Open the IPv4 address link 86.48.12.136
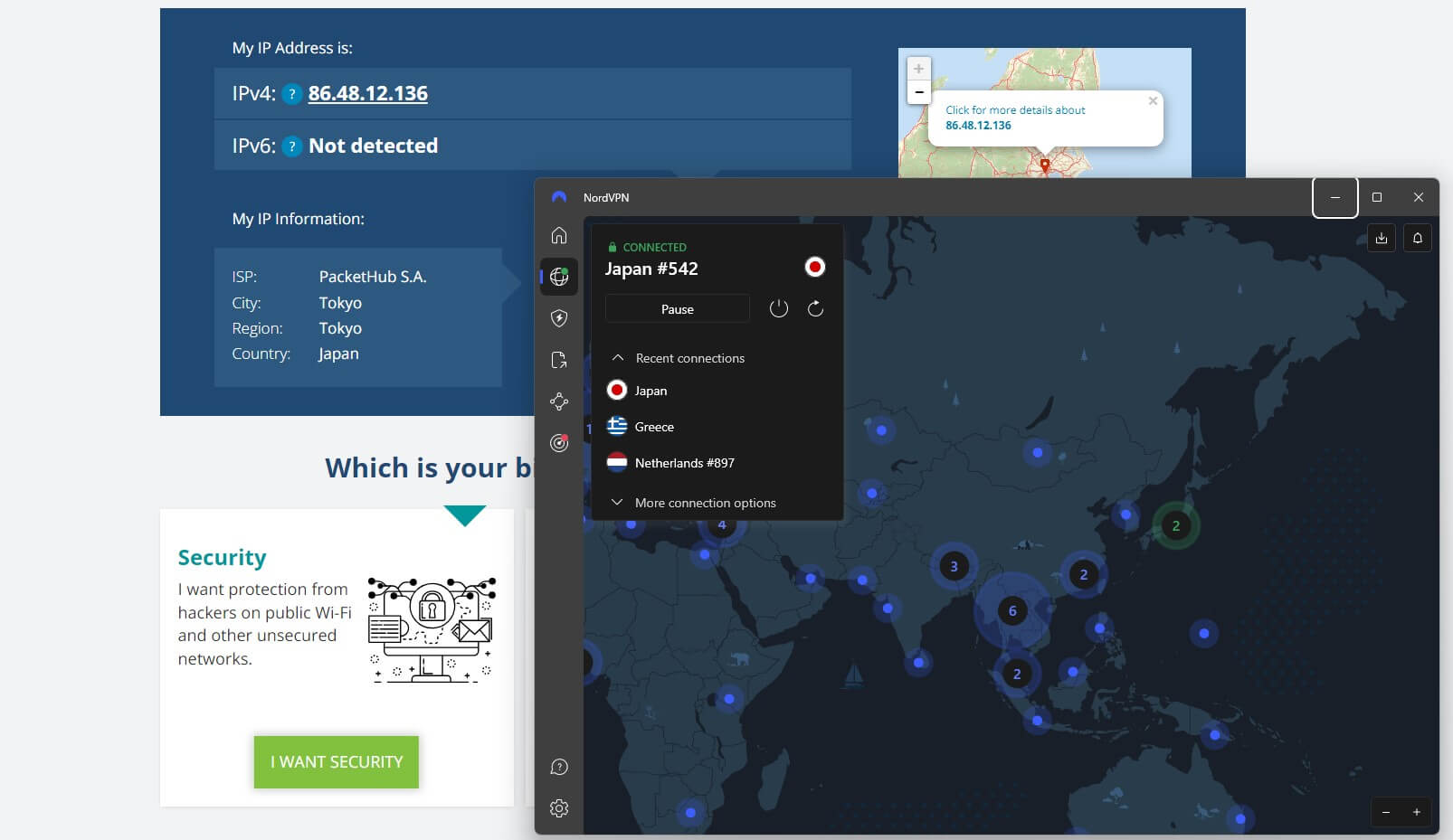 (x=368, y=93)
